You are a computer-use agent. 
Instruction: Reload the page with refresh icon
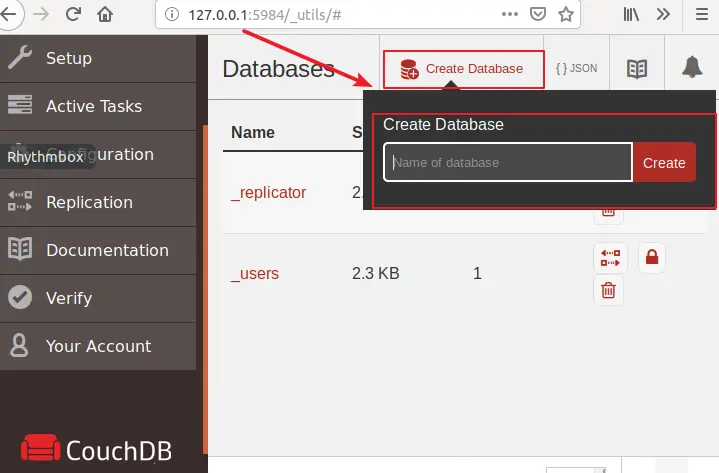[73, 15]
